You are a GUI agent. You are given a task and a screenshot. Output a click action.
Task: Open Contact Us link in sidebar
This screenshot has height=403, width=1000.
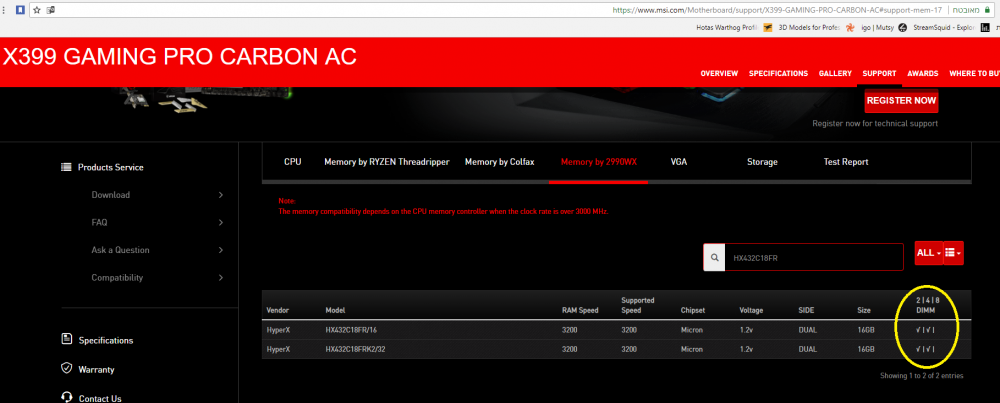pyautogui.click(x=99, y=399)
